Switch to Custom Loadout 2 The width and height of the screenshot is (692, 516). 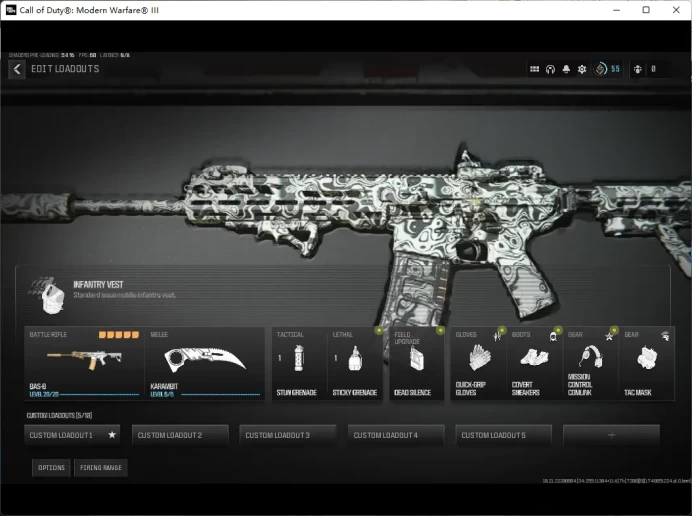coord(180,435)
